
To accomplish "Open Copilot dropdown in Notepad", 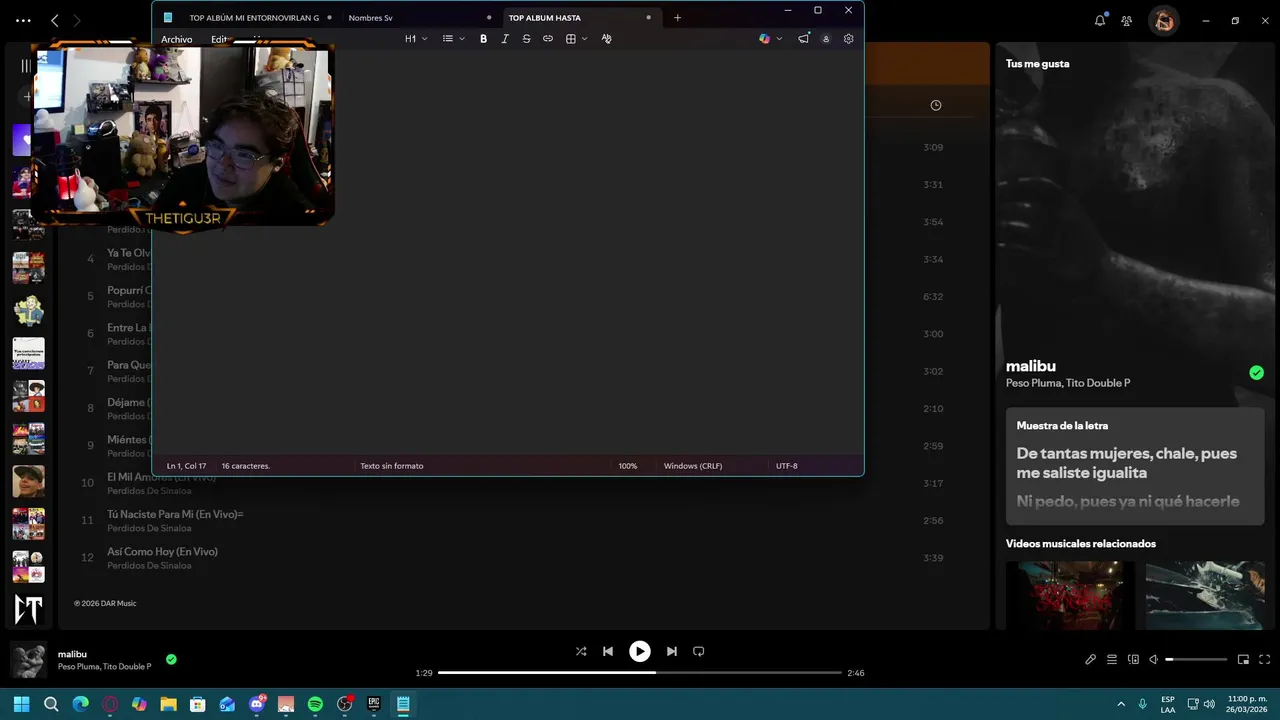I will pyautogui.click(x=770, y=39).
